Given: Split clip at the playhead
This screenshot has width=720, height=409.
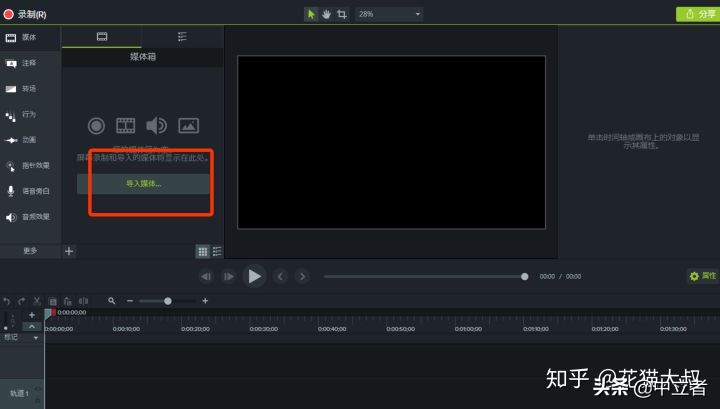Looking at the screenshot, I should (84, 301).
